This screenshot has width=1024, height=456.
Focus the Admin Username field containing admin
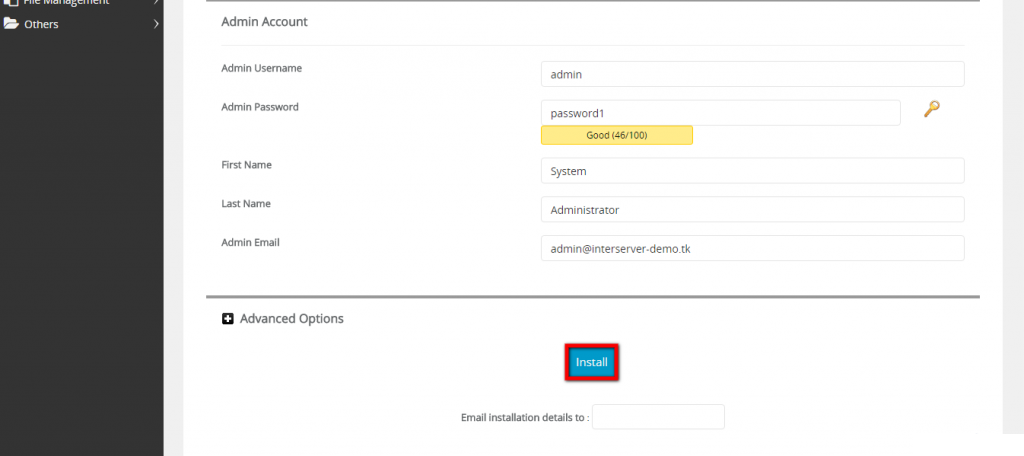click(x=752, y=74)
